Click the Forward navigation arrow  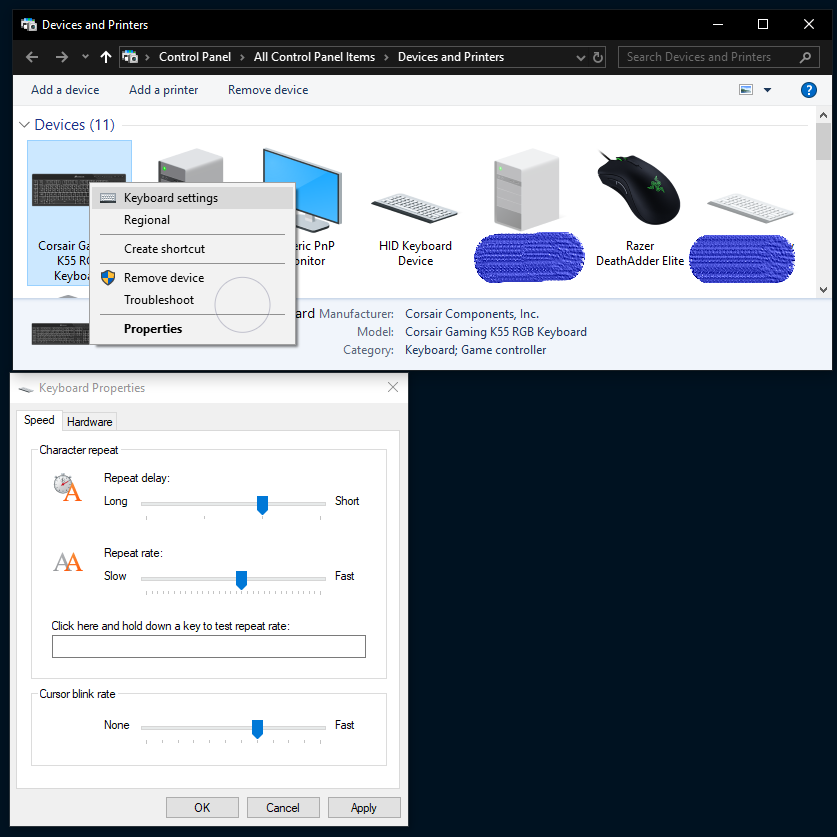point(62,57)
